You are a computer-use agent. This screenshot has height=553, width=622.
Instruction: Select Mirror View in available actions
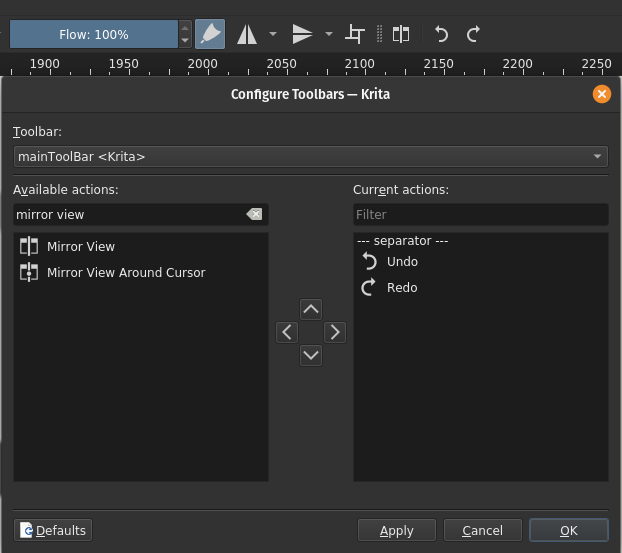80,246
